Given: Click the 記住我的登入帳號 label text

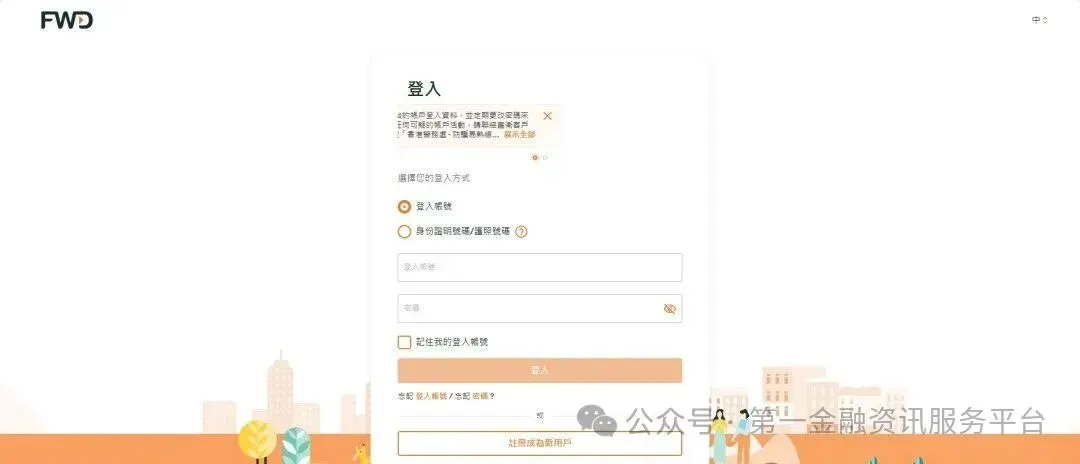Looking at the screenshot, I should pos(452,342).
